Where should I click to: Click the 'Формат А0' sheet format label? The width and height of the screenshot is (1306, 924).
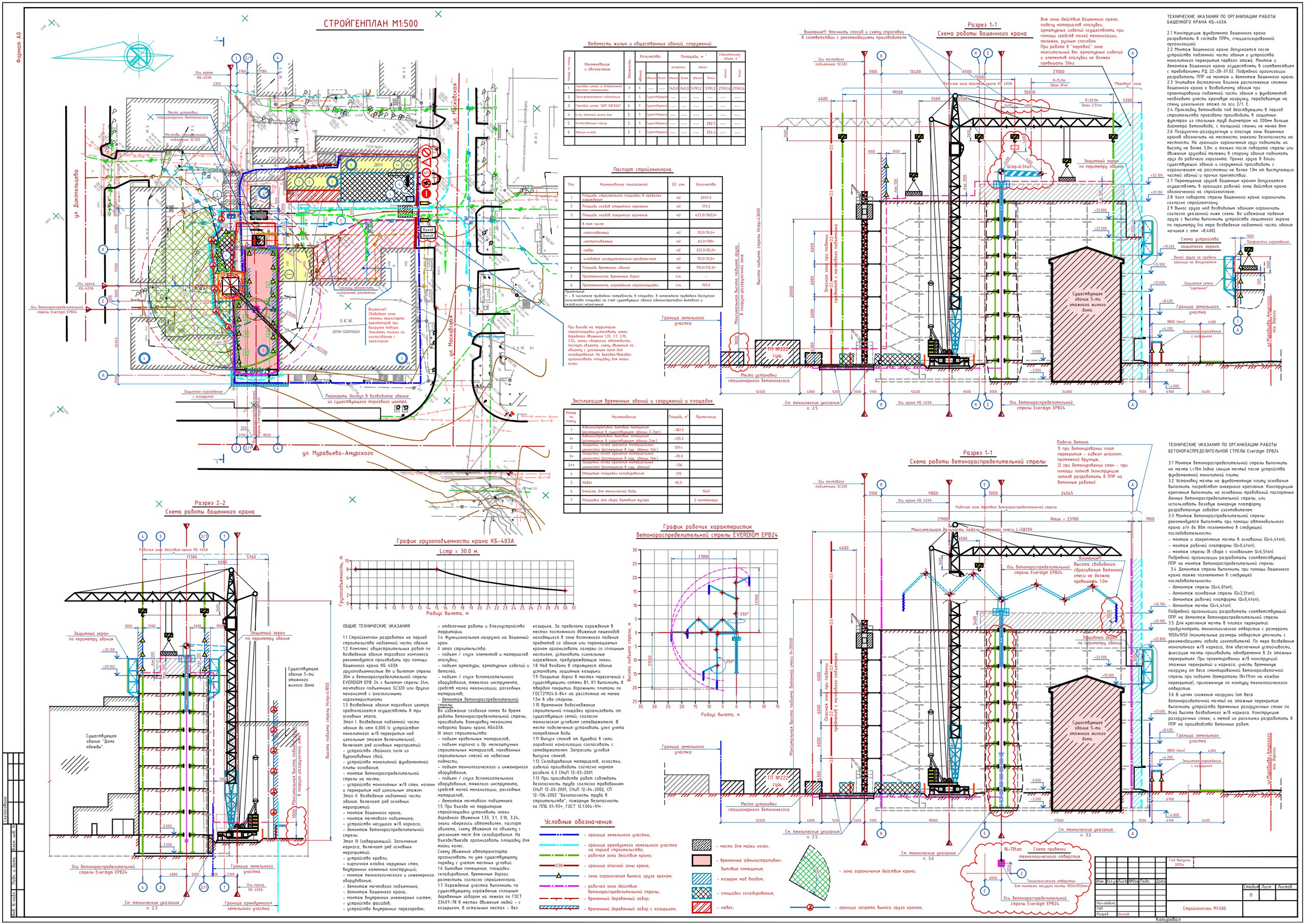pos(18,47)
